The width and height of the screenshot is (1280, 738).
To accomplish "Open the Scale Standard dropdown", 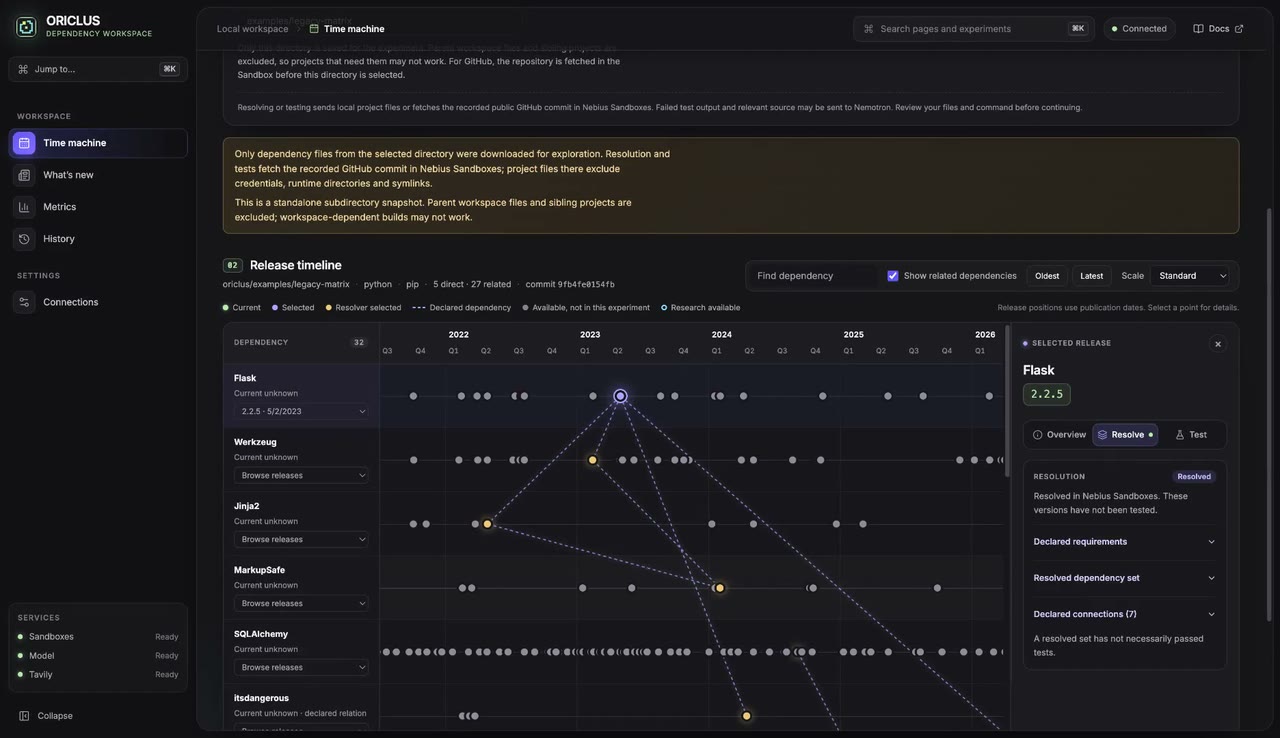I will point(1190,276).
